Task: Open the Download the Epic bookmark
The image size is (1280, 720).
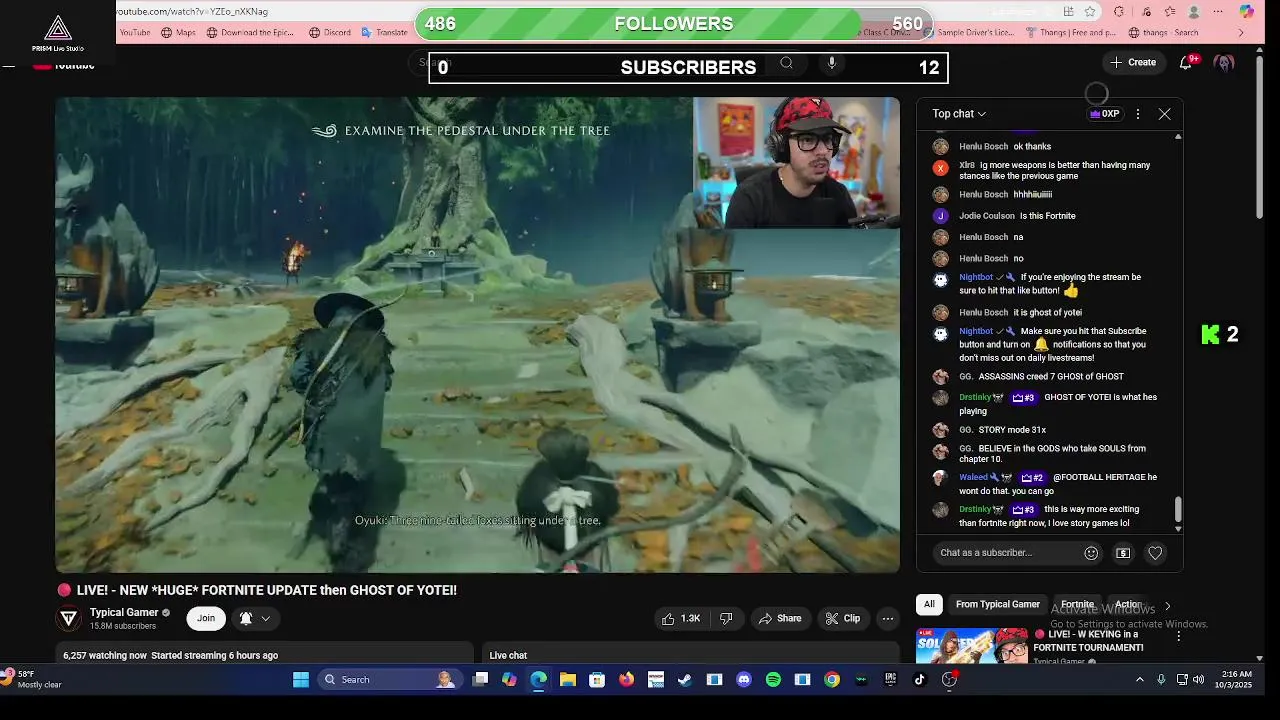Action: [x=250, y=32]
